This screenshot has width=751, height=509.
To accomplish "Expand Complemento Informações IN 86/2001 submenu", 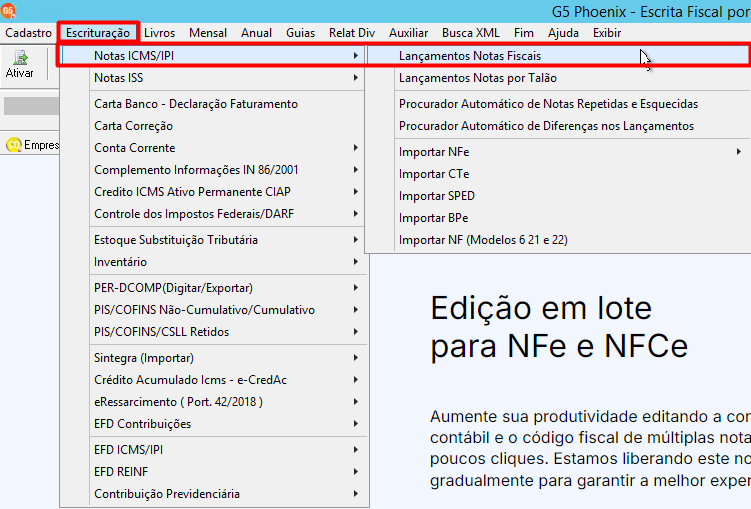I will click(x=213, y=170).
